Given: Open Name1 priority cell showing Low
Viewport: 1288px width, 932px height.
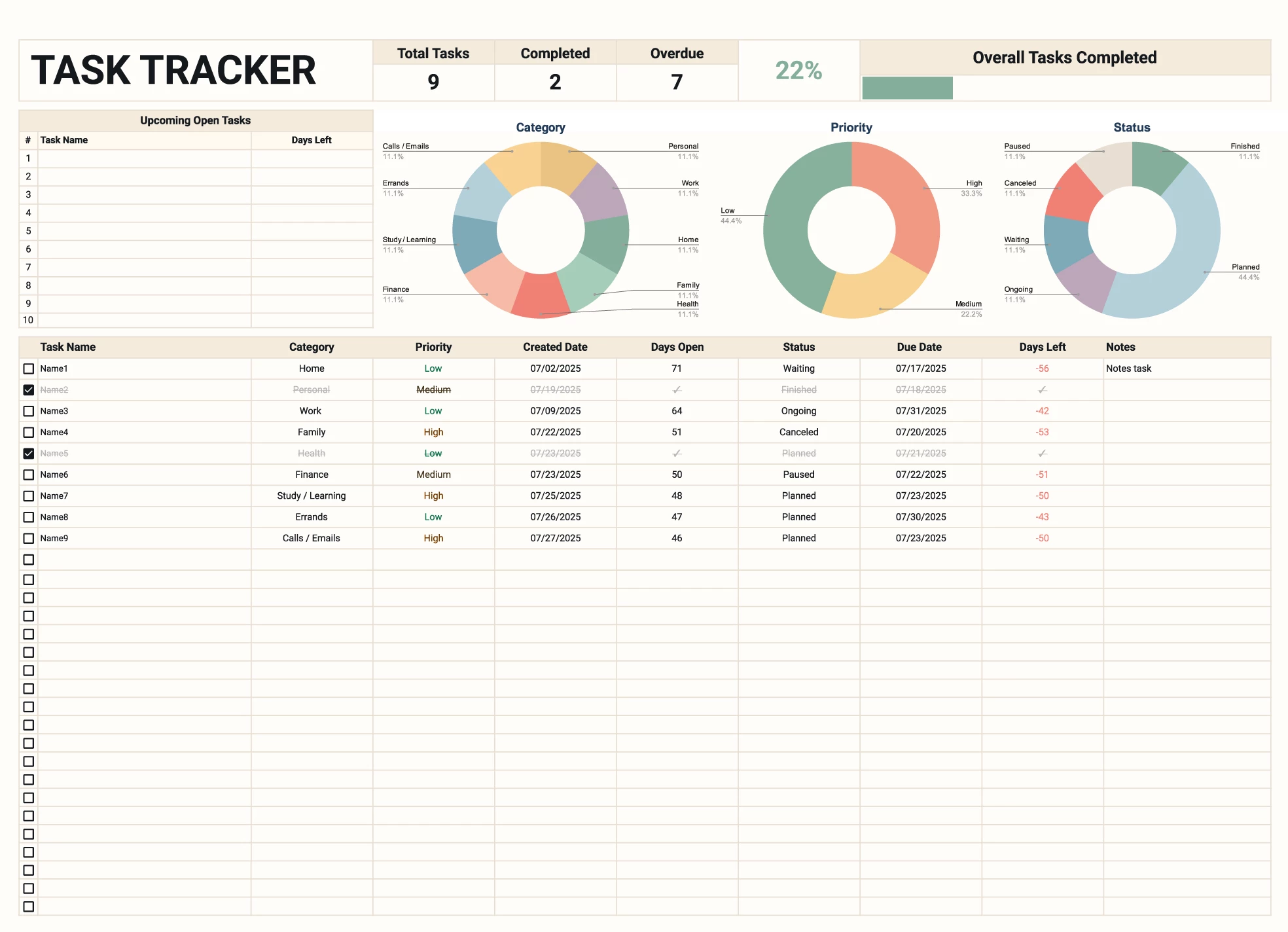Looking at the screenshot, I should [433, 368].
